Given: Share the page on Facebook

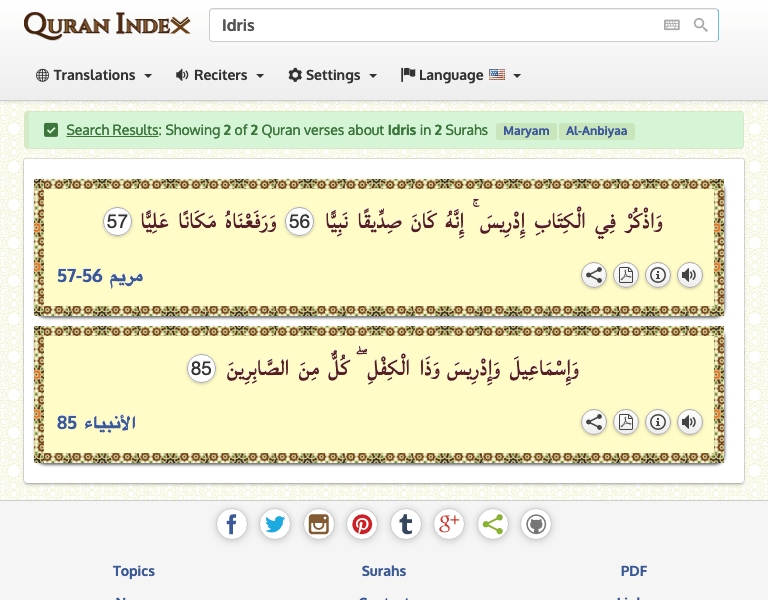Looking at the screenshot, I should pyautogui.click(x=231, y=523).
